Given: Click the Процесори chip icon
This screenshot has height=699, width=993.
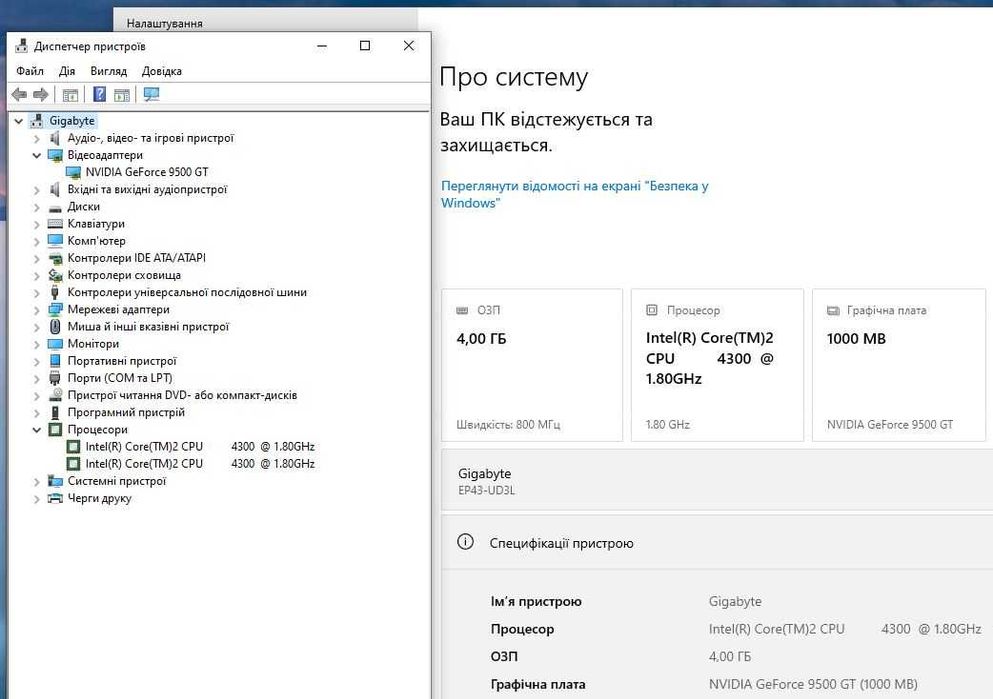Looking at the screenshot, I should pyautogui.click(x=55, y=430).
